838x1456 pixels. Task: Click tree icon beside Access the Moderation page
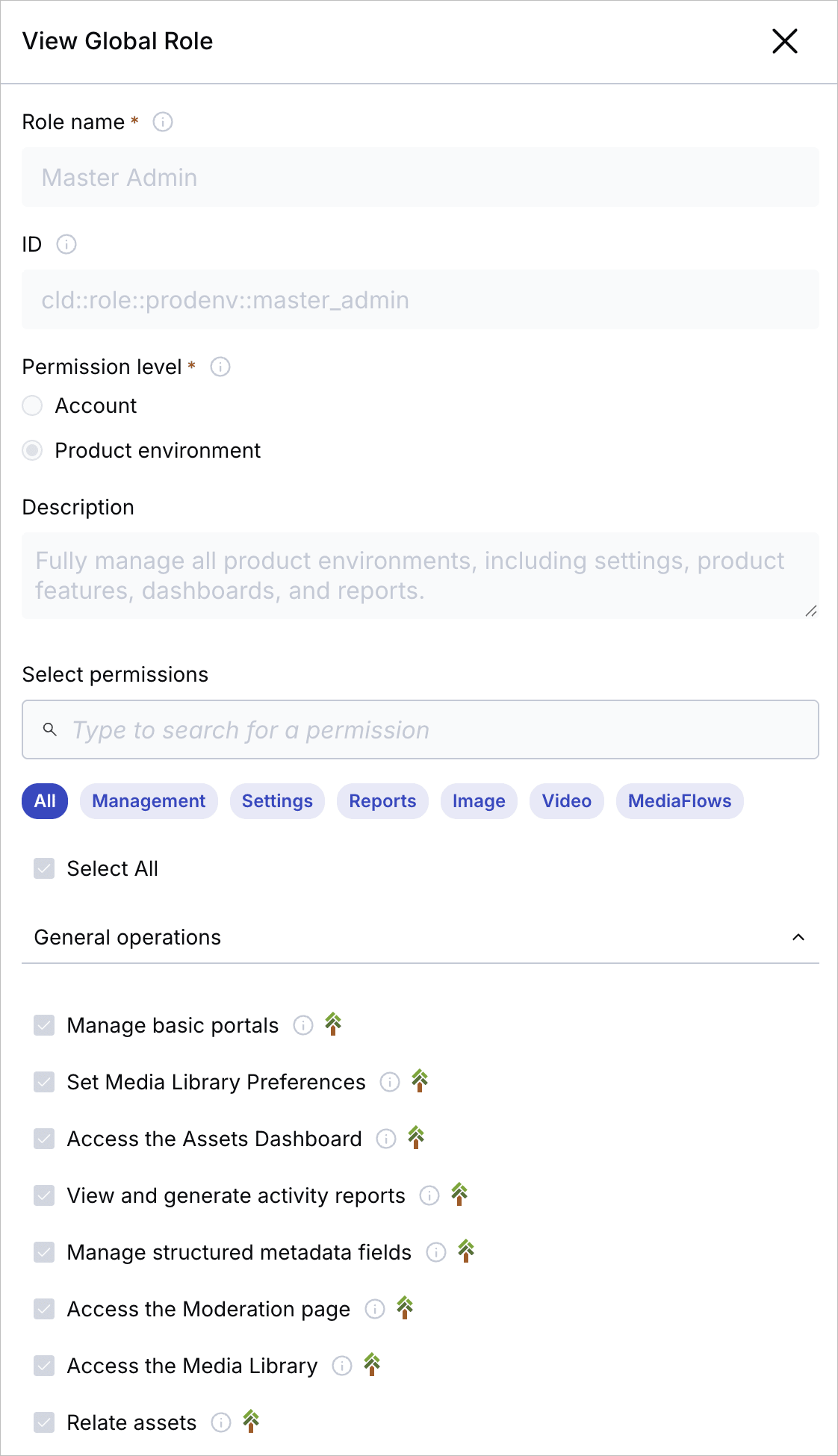click(x=405, y=1308)
